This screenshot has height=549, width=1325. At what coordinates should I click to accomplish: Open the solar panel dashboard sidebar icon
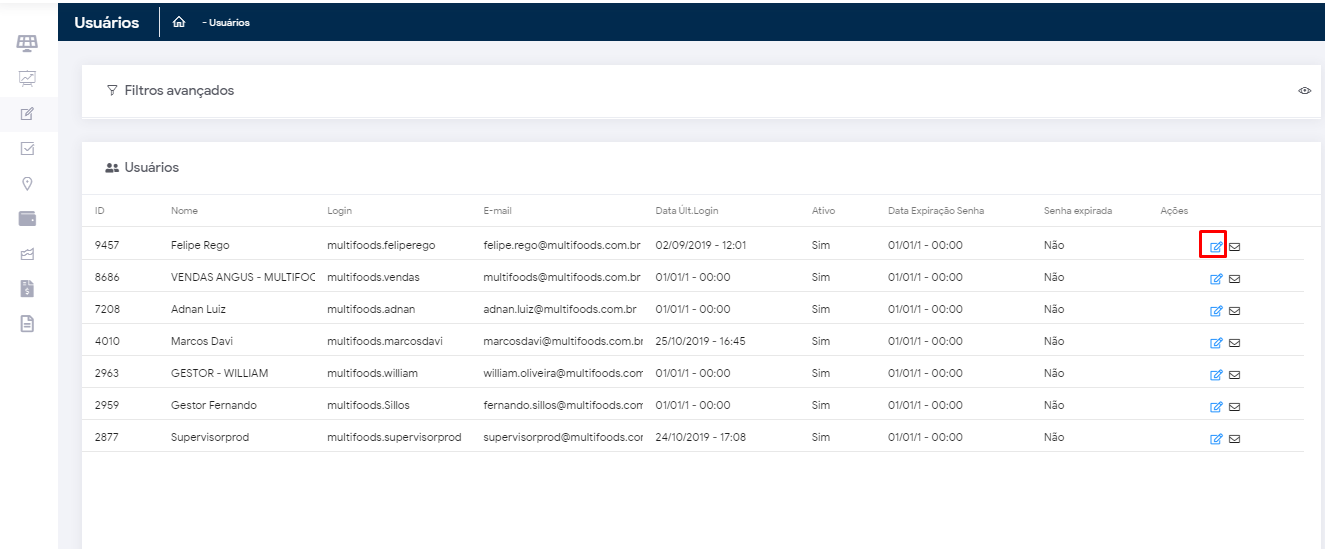(27, 43)
